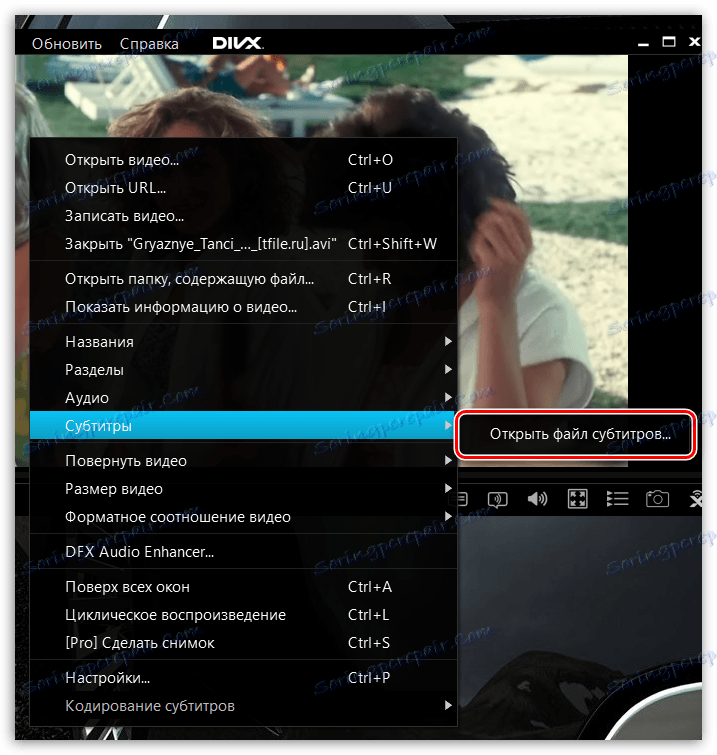Select Записать видео... entry
This screenshot has width=717, height=755.
[x=243, y=216]
